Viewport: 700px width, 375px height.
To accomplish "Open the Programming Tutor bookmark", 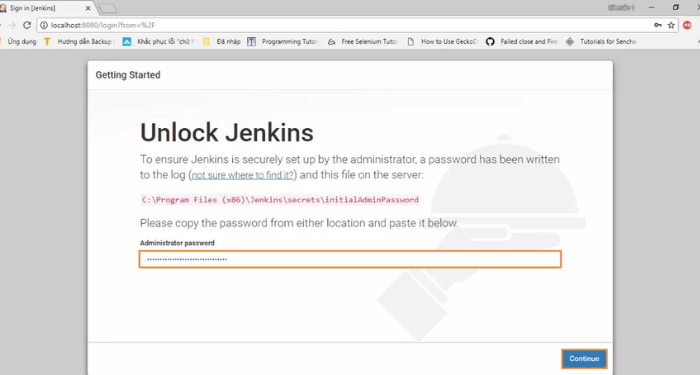I will coord(283,42).
